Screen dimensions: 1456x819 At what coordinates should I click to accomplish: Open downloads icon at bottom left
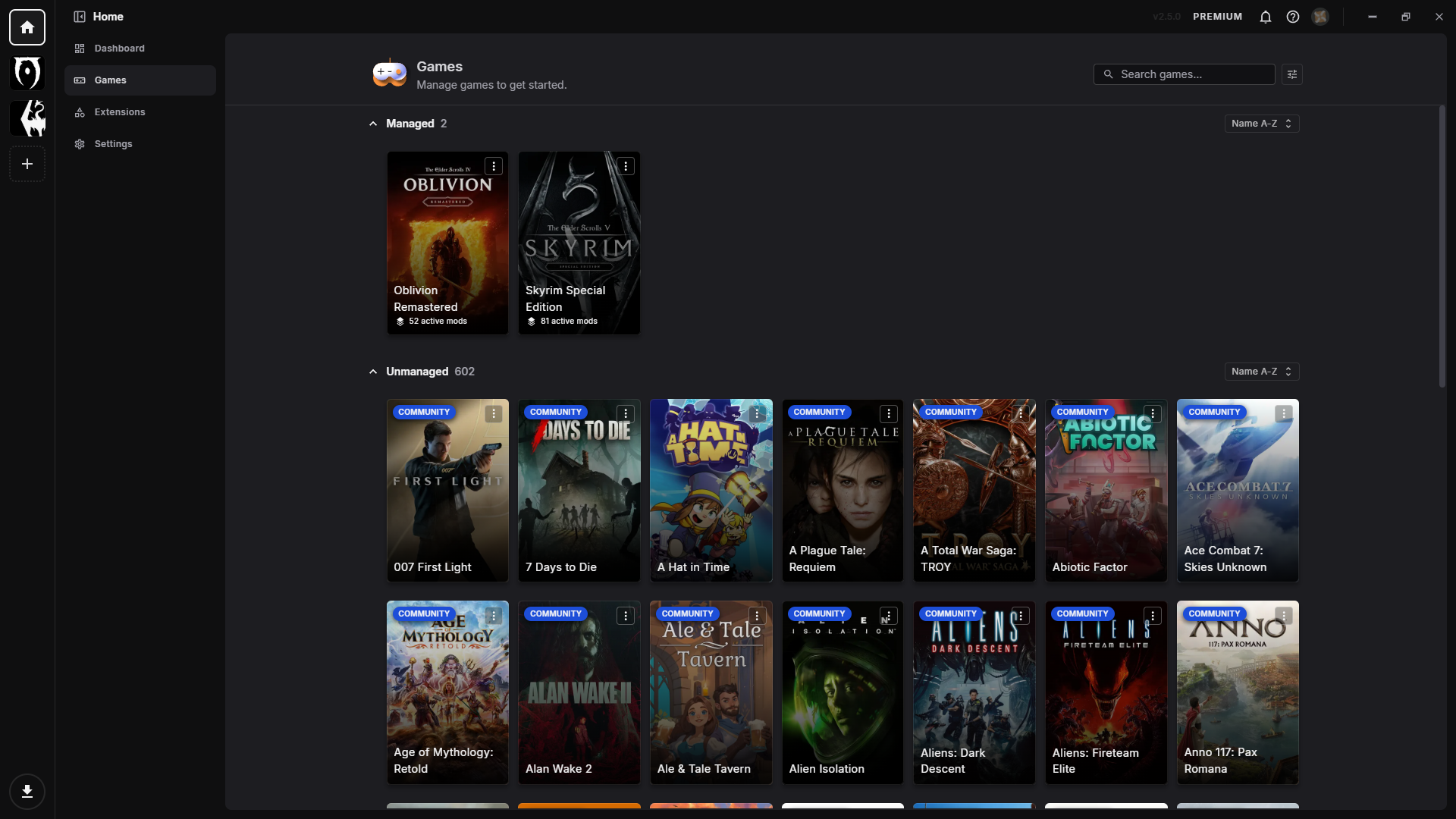27,792
